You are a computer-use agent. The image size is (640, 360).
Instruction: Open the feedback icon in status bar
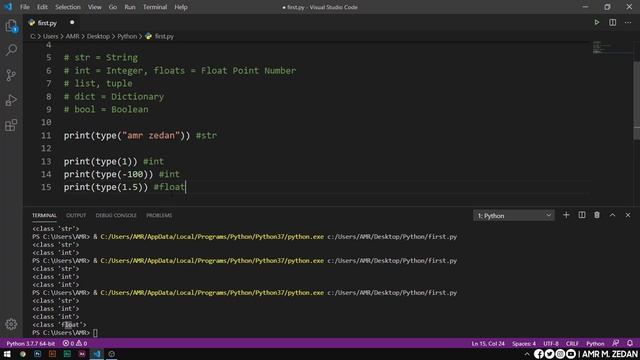[616, 343]
